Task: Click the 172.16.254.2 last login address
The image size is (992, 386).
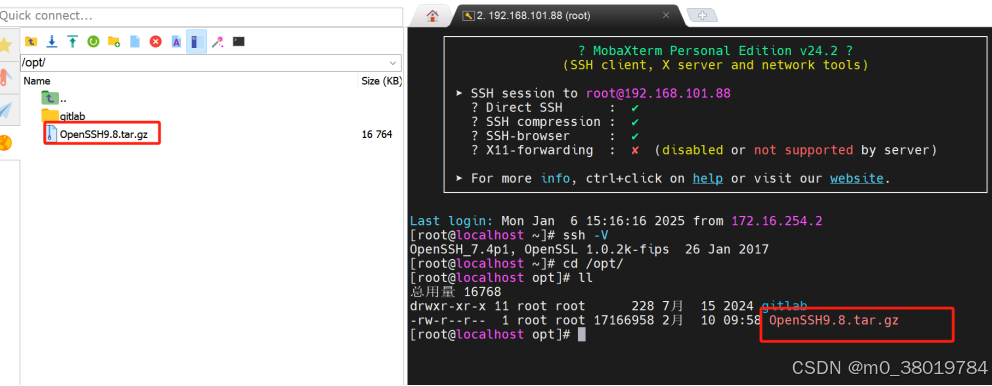Action: coord(777,221)
